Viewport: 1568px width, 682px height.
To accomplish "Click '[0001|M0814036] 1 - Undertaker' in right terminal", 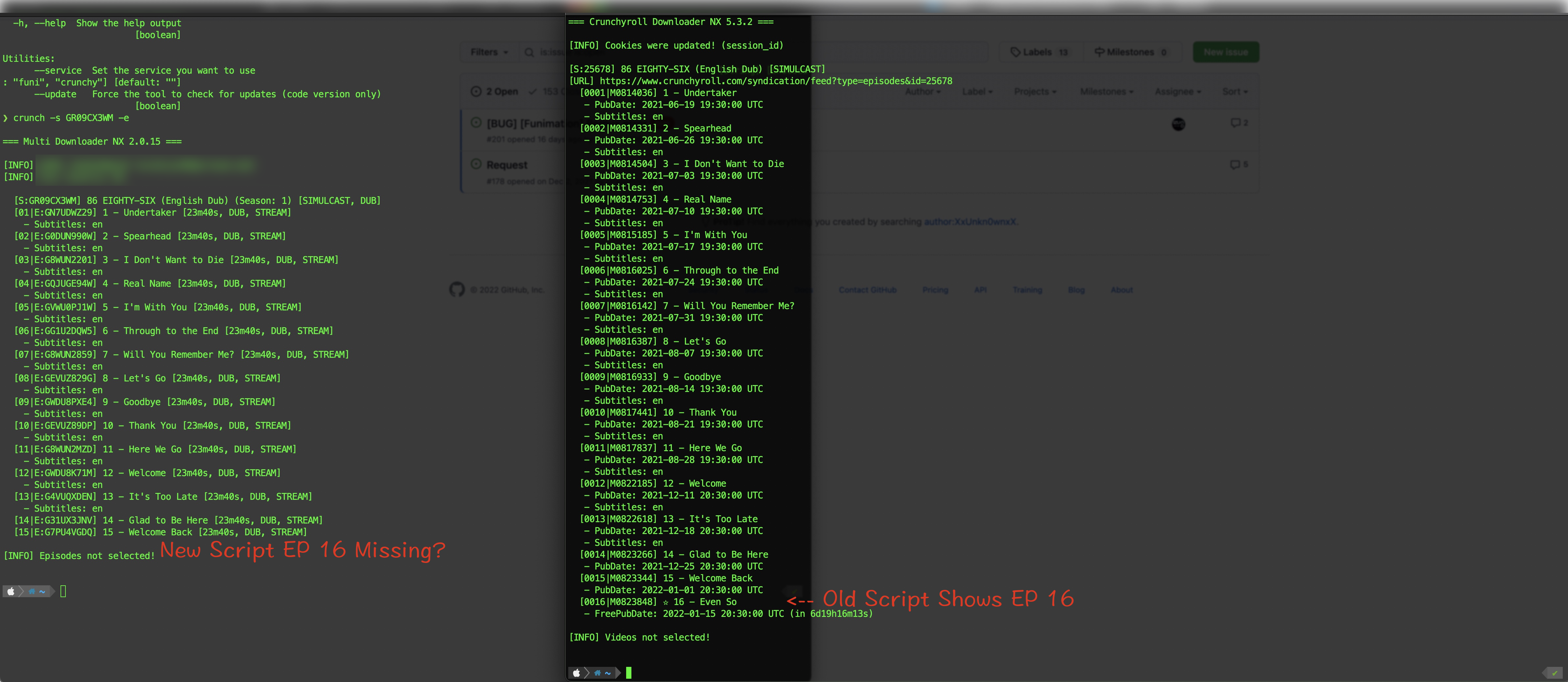I will (x=658, y=93).
